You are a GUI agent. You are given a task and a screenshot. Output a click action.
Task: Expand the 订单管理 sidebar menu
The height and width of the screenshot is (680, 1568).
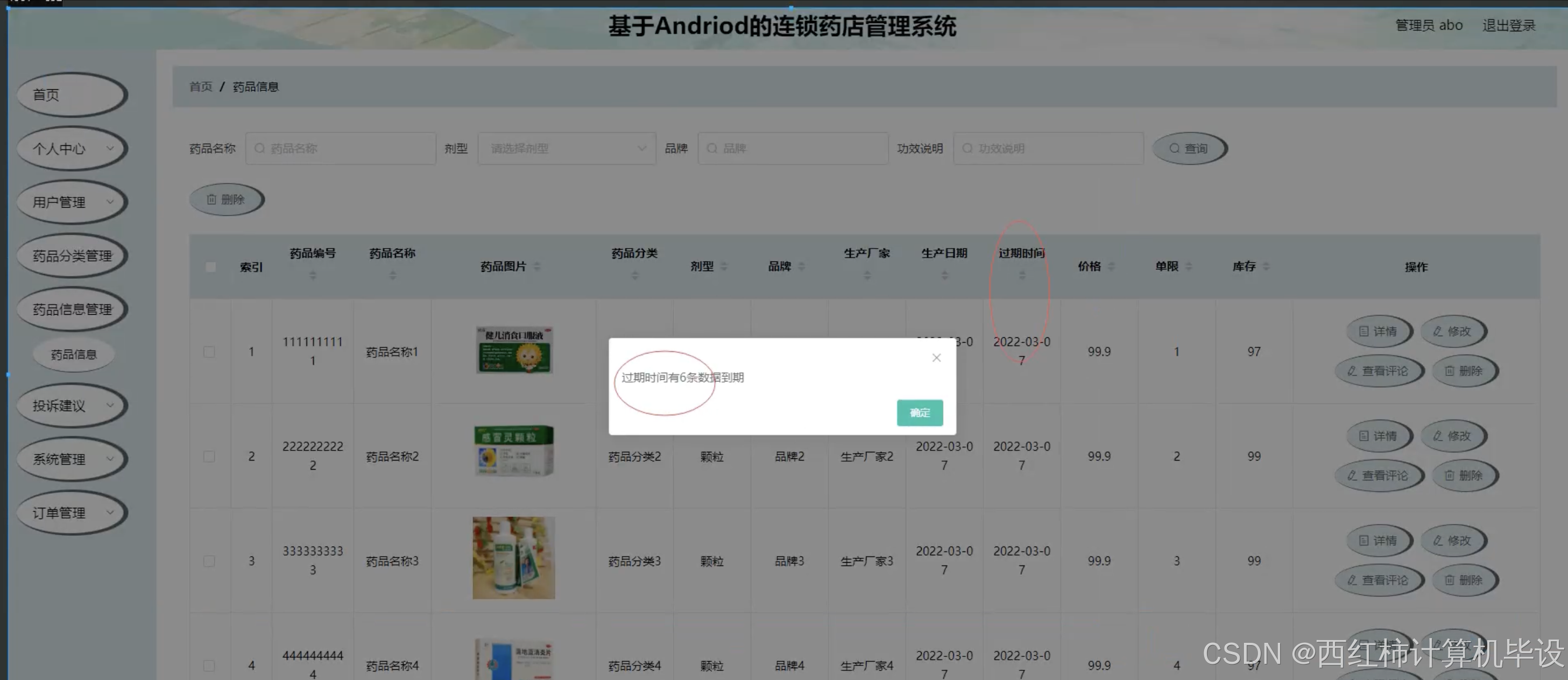[x=72, y=513]
